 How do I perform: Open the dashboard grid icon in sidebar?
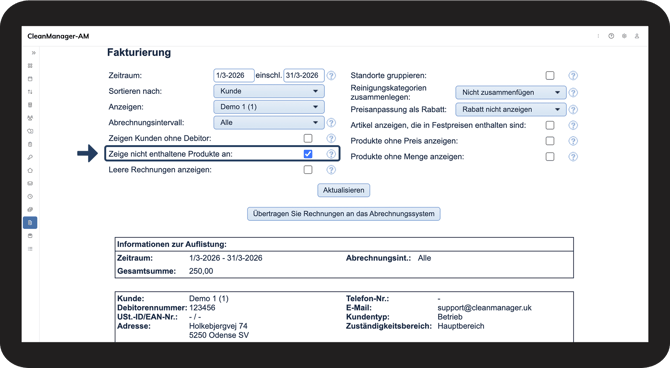(x=30, y=66)
